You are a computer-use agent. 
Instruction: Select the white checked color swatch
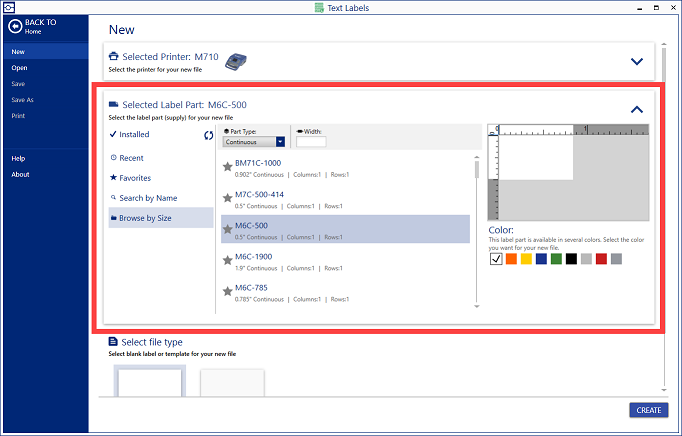click(x=496, y=259)
